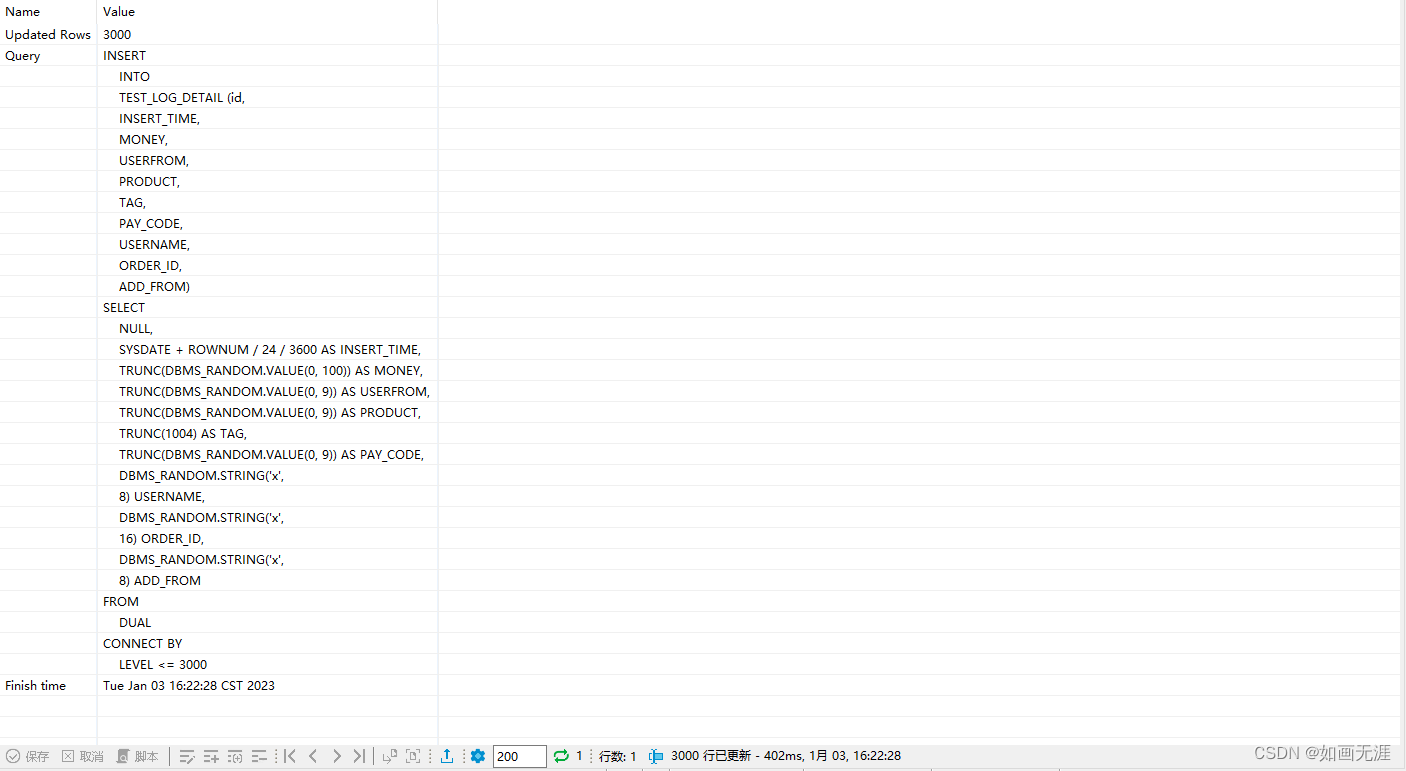Select the MONEY, row
Viewport: 1406px width, 771px height.
(x=267, y=139)
